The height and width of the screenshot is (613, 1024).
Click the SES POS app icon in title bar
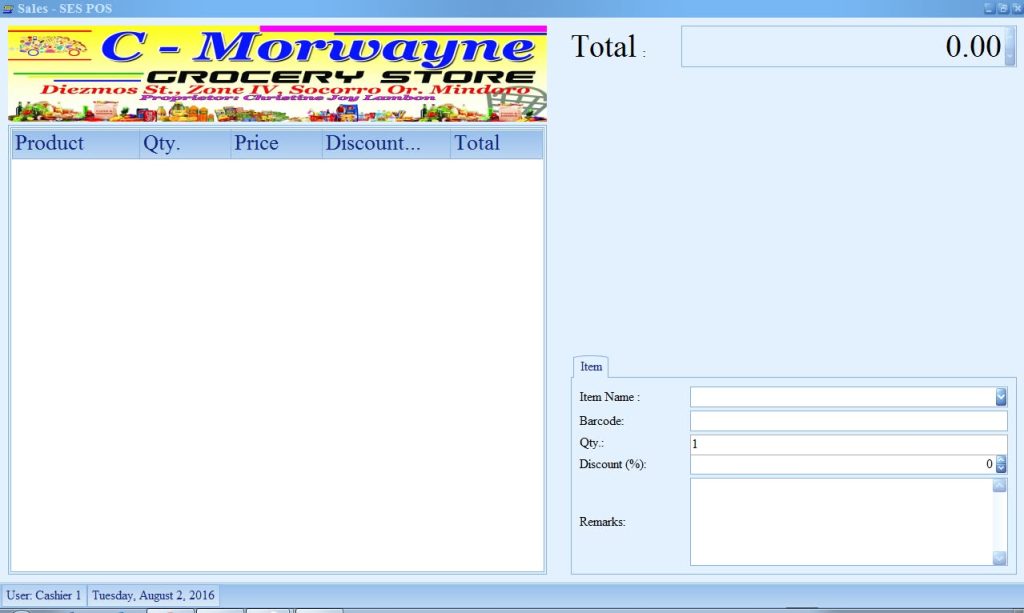(x=8, y=8)
